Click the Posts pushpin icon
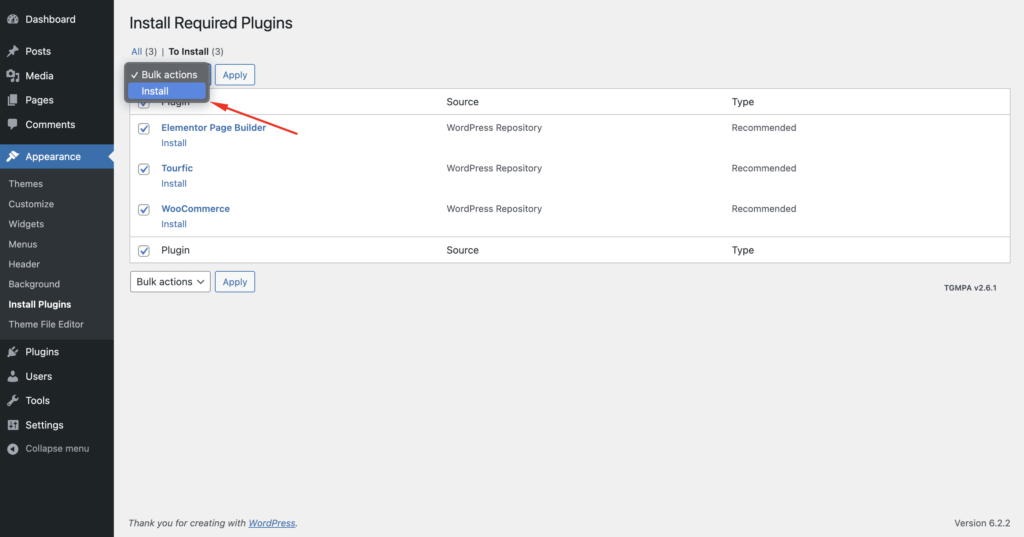The height and width of the screenshot is (537, 1024). [13, 51]
